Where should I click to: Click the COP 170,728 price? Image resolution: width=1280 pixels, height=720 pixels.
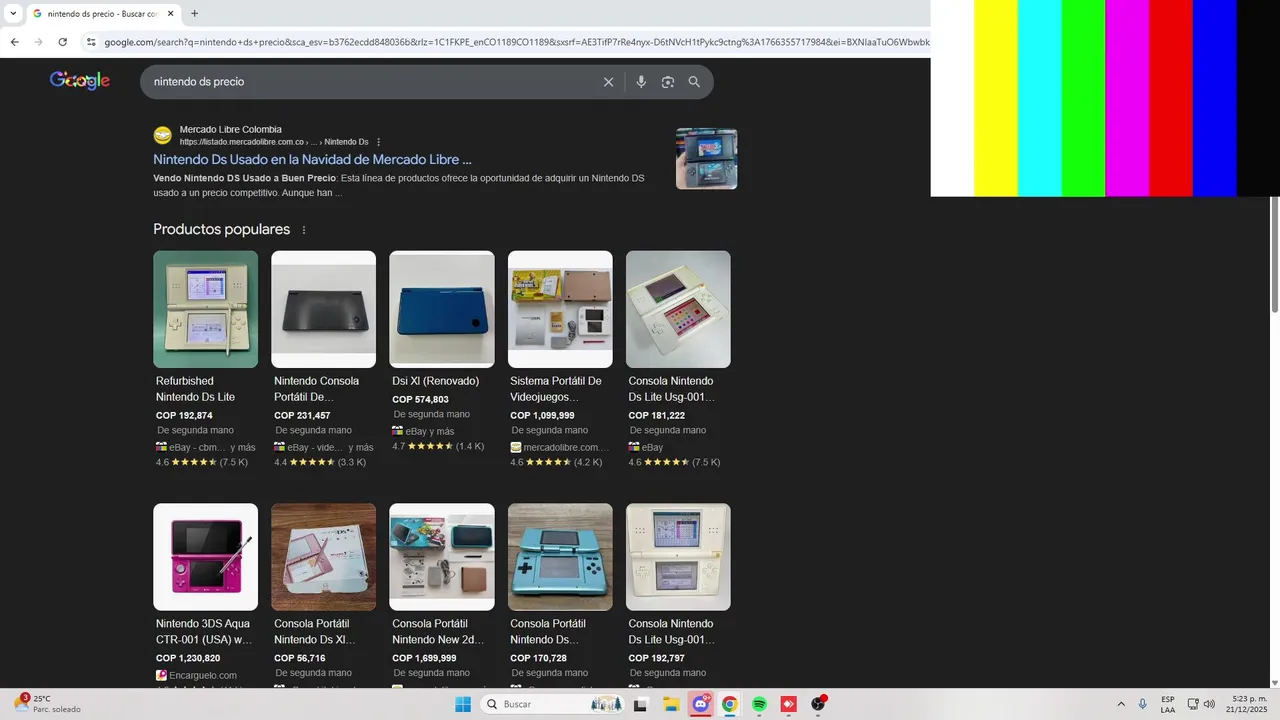click(538, 658)
